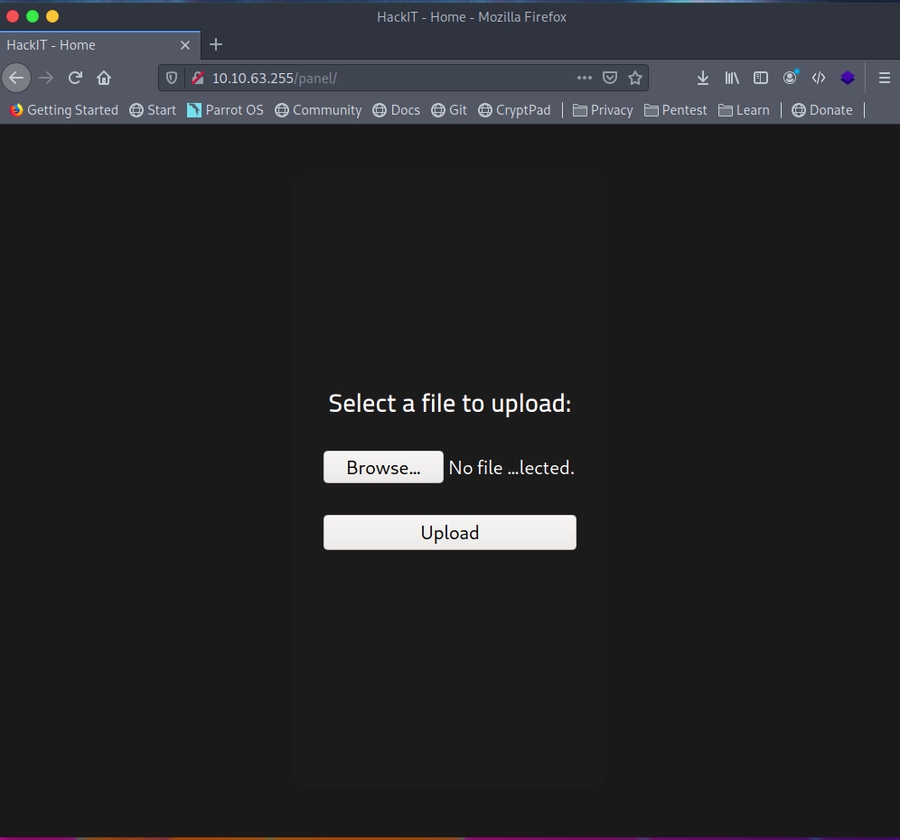This screenshot has height=840, width=900.
Task: Click the browser back arrow button
Action: tap(16, 78)
